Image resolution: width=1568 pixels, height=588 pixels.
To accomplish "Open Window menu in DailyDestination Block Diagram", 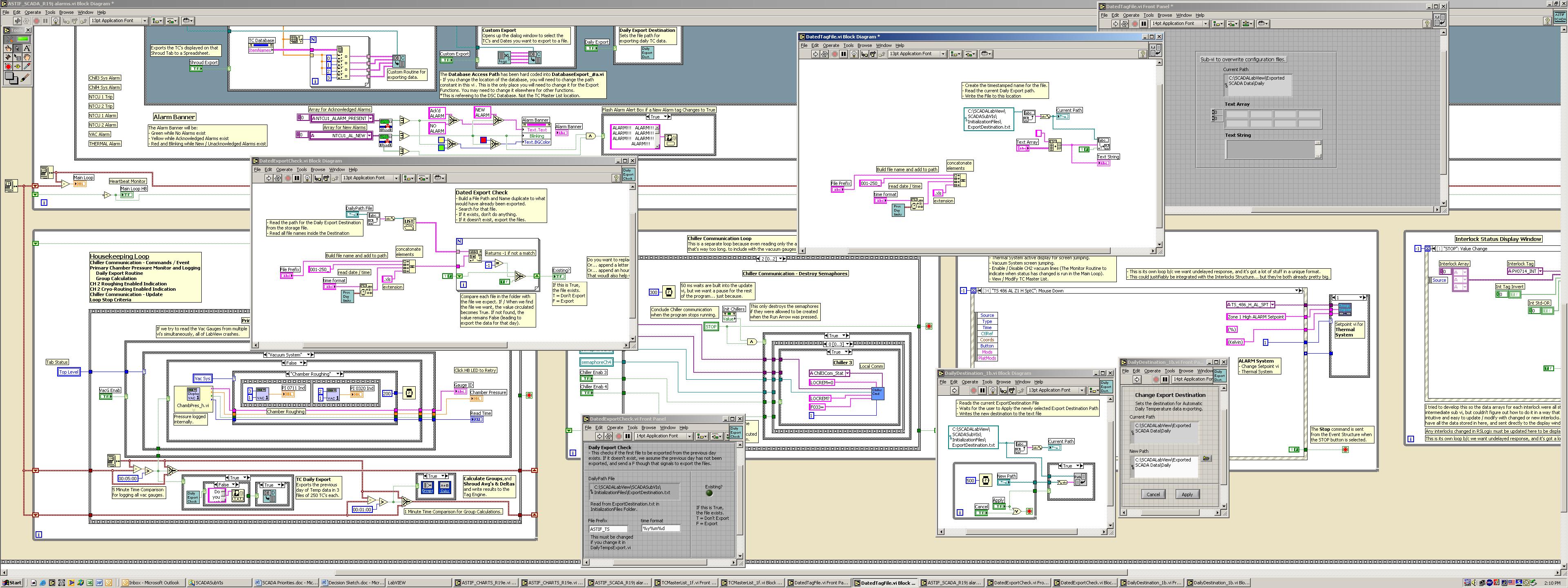I will 1022,382.
